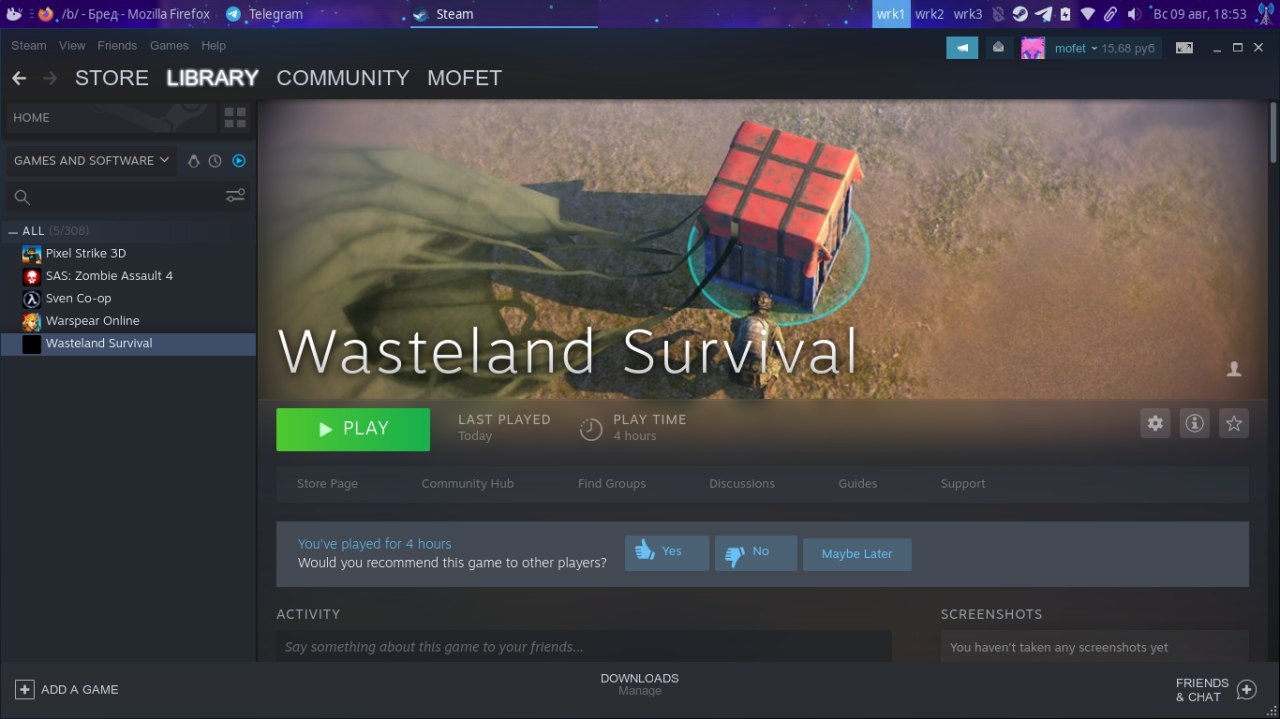Expand the Games and Software dropdown
This screenshot has width=1280, height=719.
coord(91,160)
